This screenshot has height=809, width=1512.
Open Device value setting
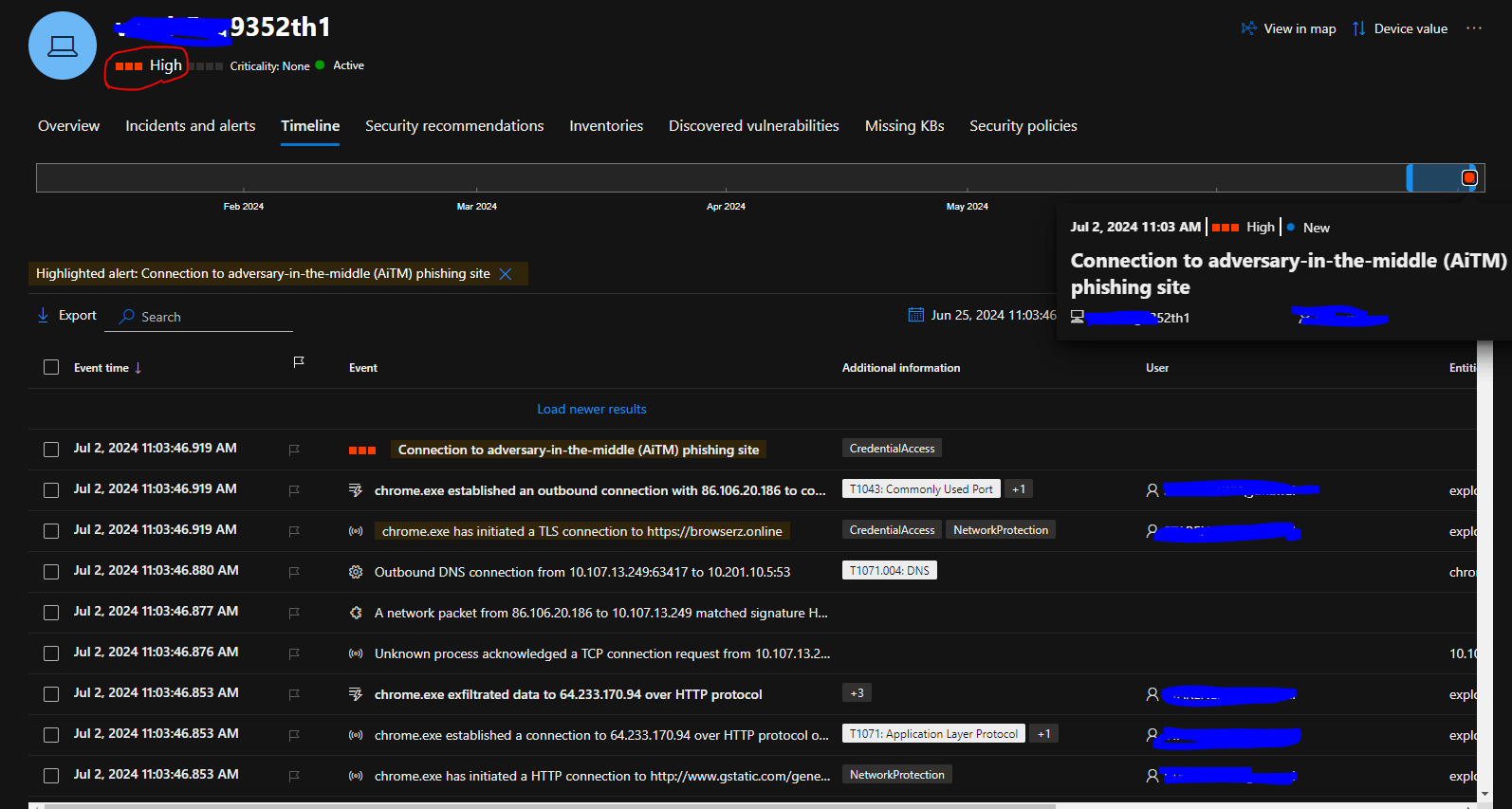[1400, 28]
